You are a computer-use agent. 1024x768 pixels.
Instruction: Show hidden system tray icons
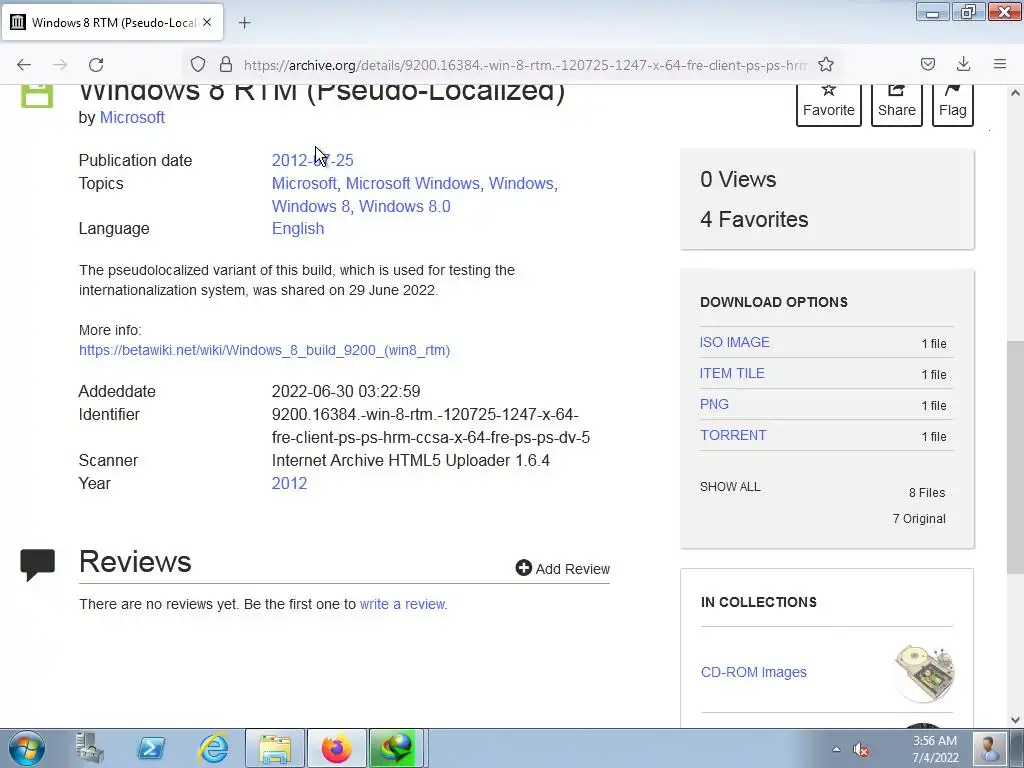(x=836, y=749)
